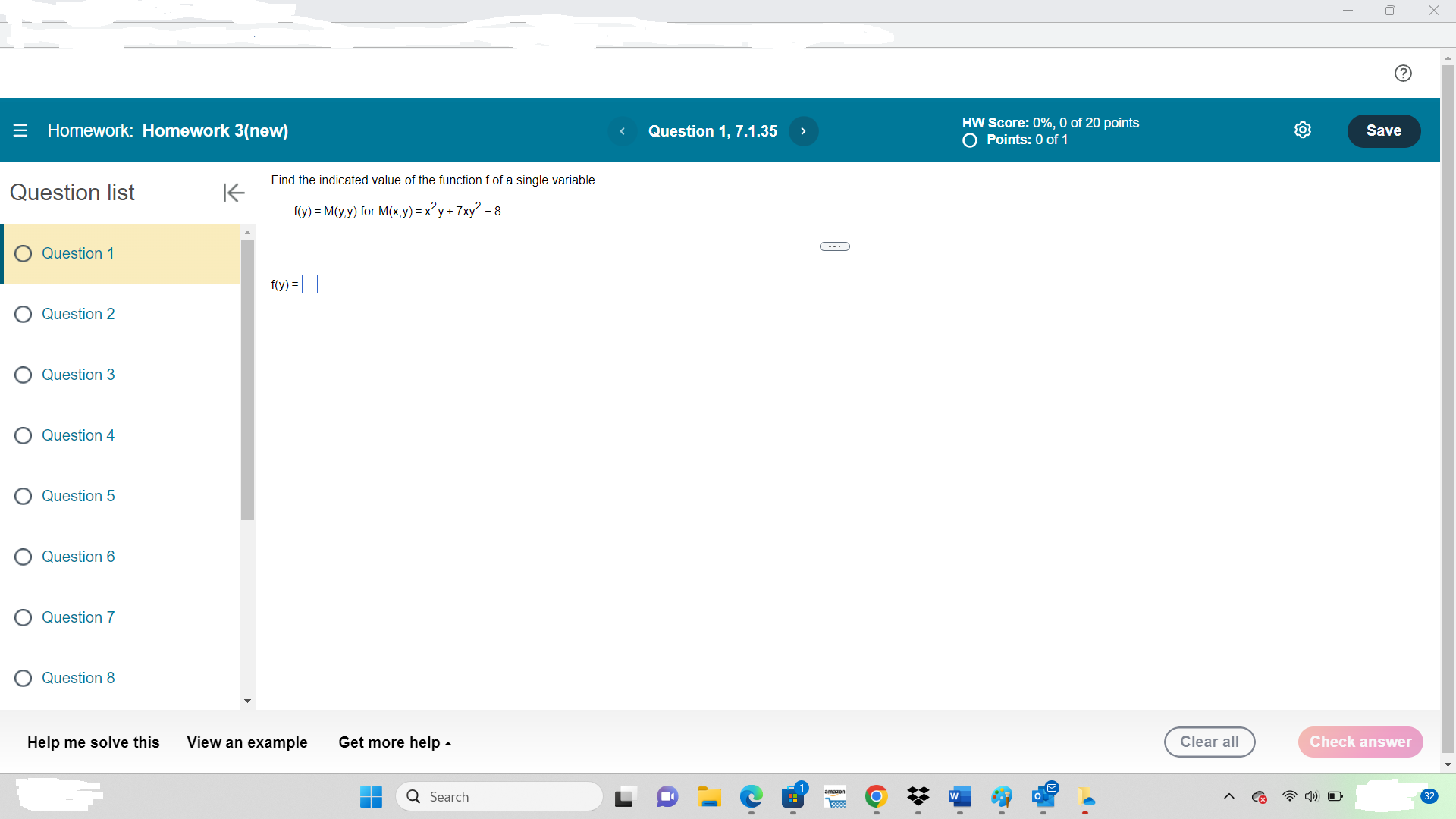Open the hamburger menu beside Homework
This screenshot has width=1456, height=819.
click(x=20, y=130)
